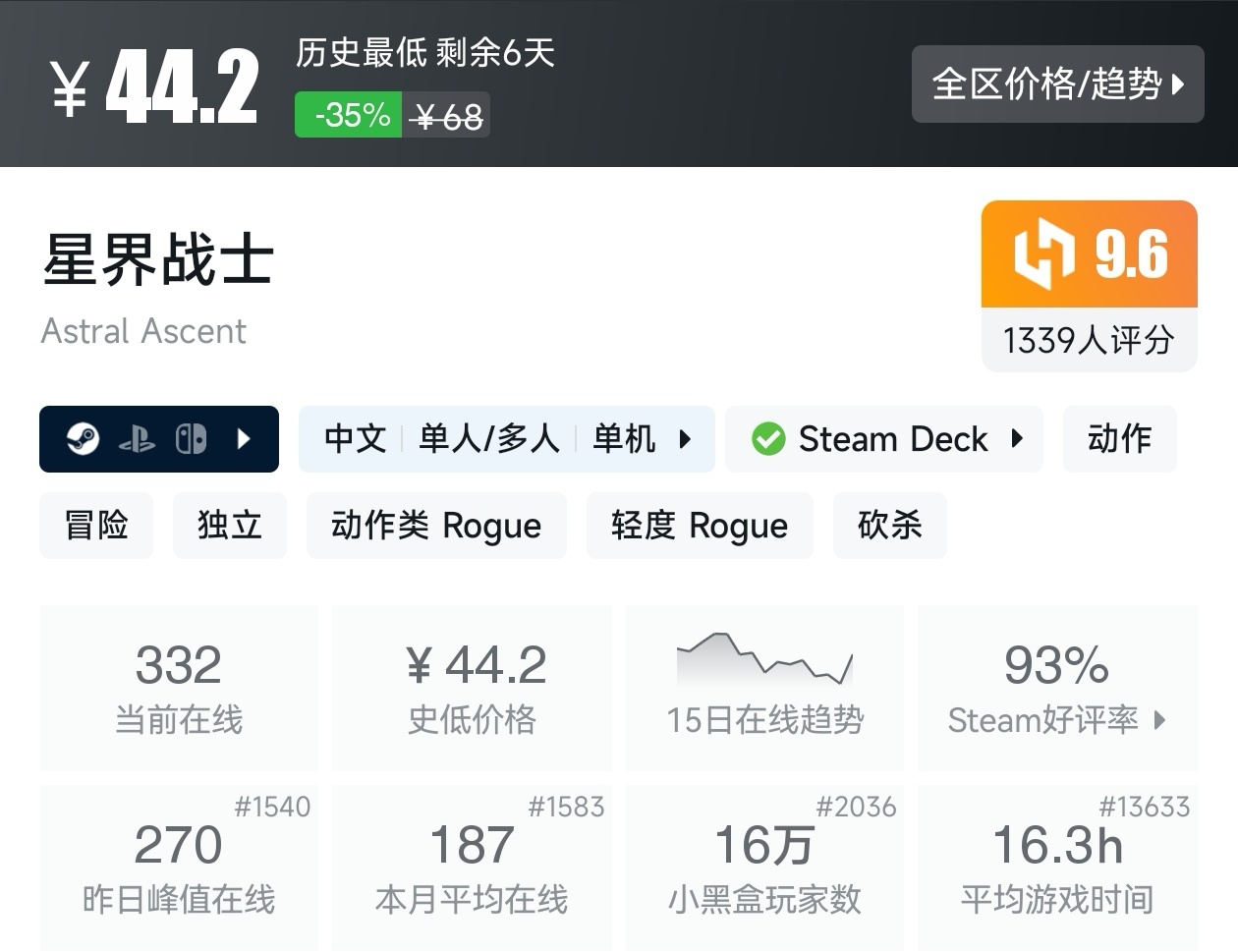The height and width of the screenshot is (952, 1238).
Task: Click the -35% discount badge
Action: (349, 115)
